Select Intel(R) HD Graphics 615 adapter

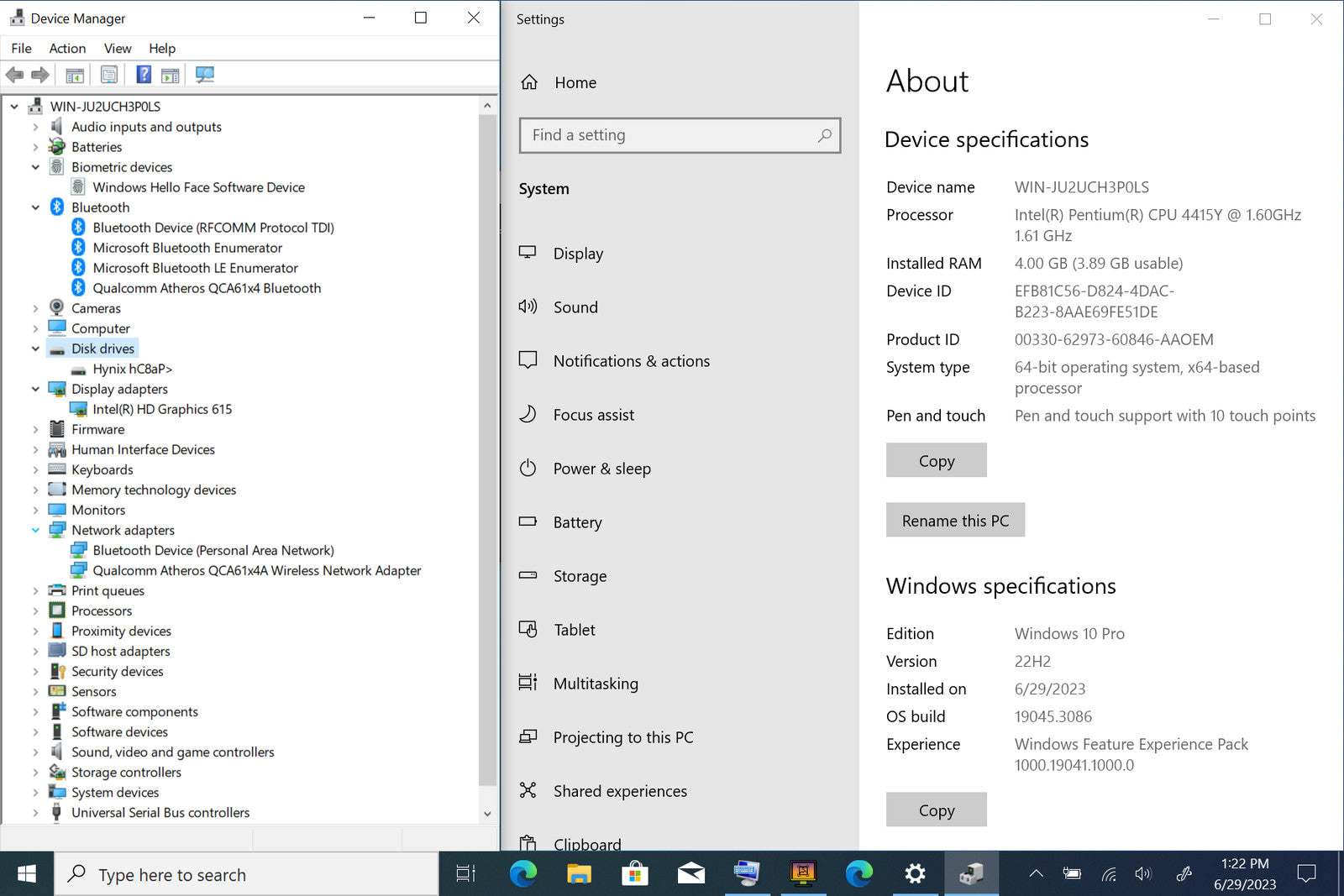point(162,409)
